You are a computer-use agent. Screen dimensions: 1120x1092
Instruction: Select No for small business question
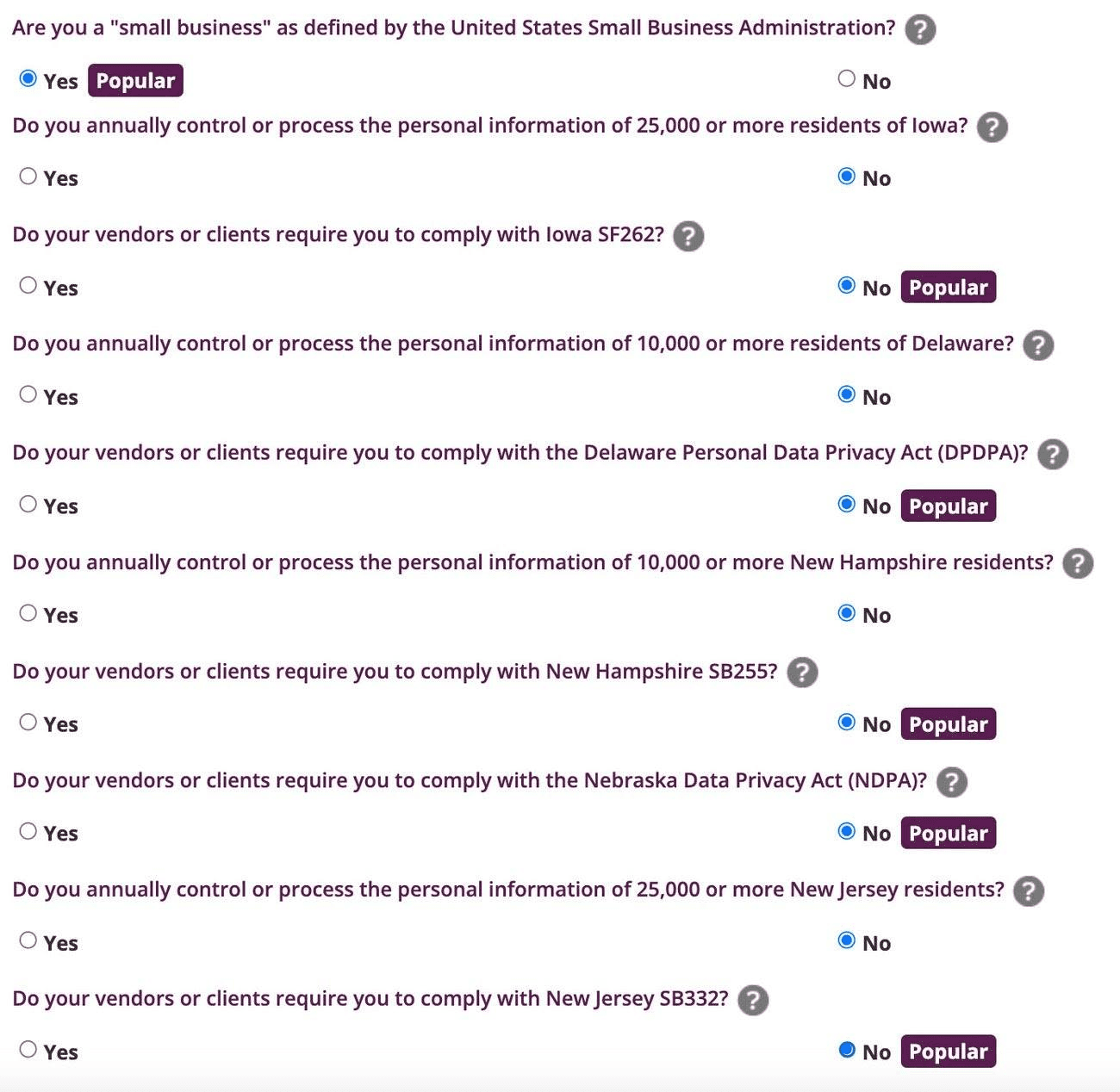[847, 79]
